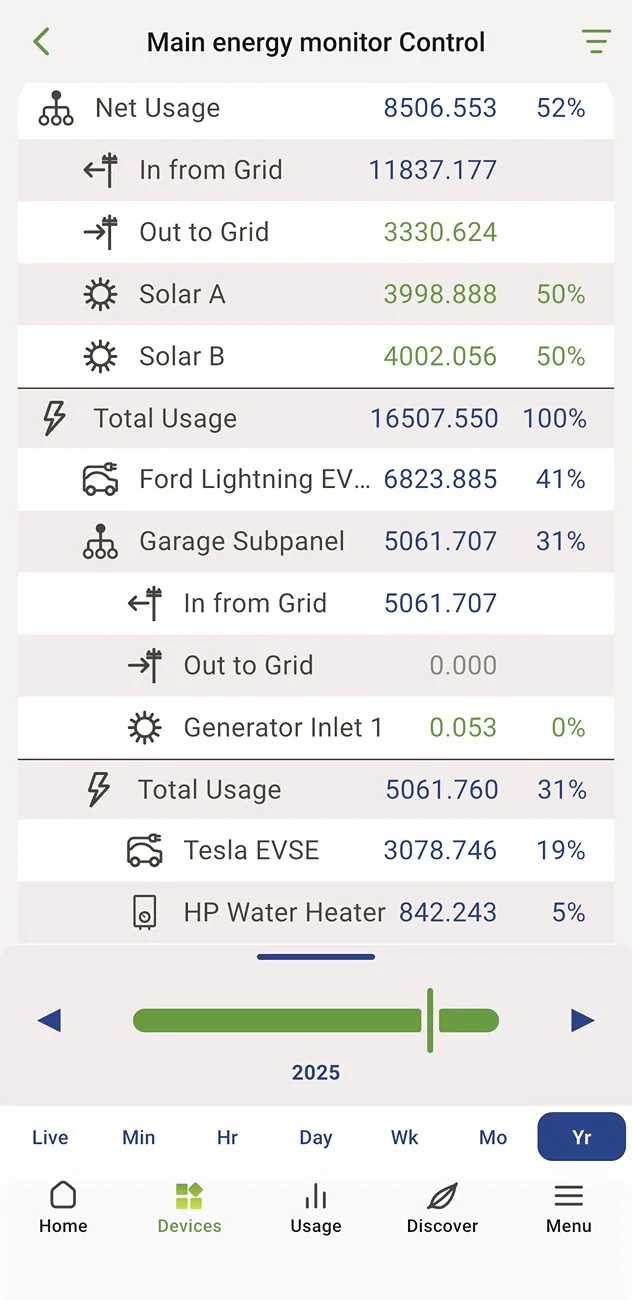This screenshot has height=1300, width=632.
Task: Switch to the Live view tab
Action: pyautogui.click(x=50, y=1137)
